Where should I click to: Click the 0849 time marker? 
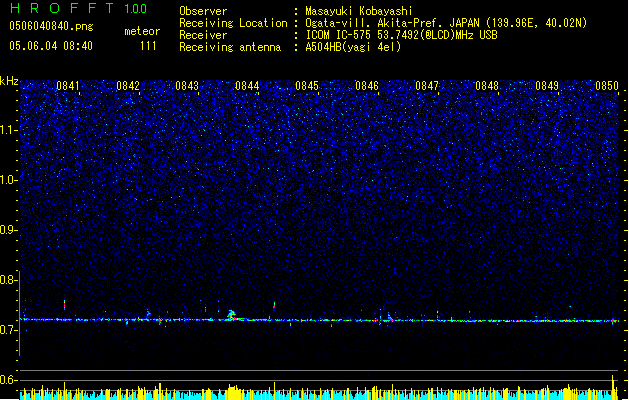547,86
